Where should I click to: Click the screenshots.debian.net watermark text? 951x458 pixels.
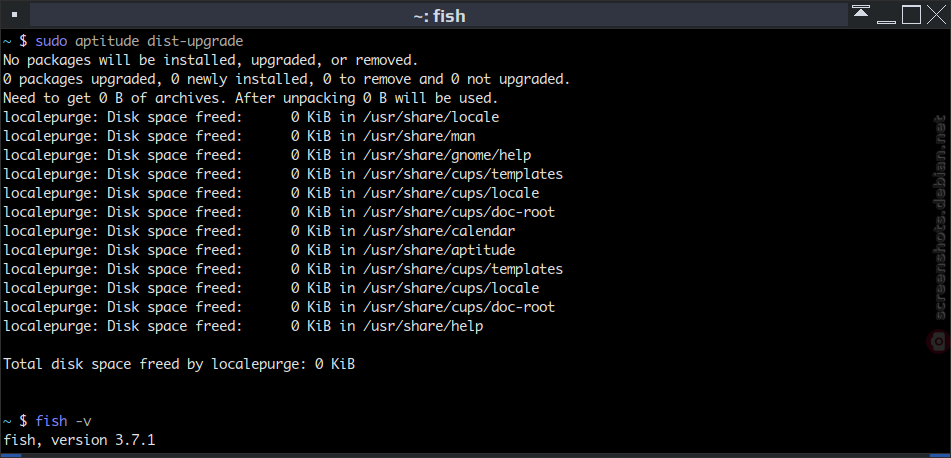[x=939, y=217]
